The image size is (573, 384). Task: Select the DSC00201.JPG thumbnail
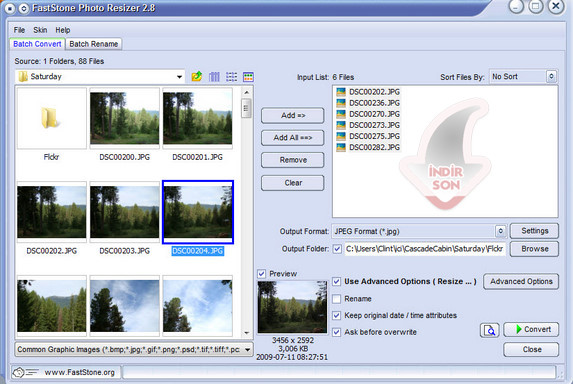click(x=197, y=118)
